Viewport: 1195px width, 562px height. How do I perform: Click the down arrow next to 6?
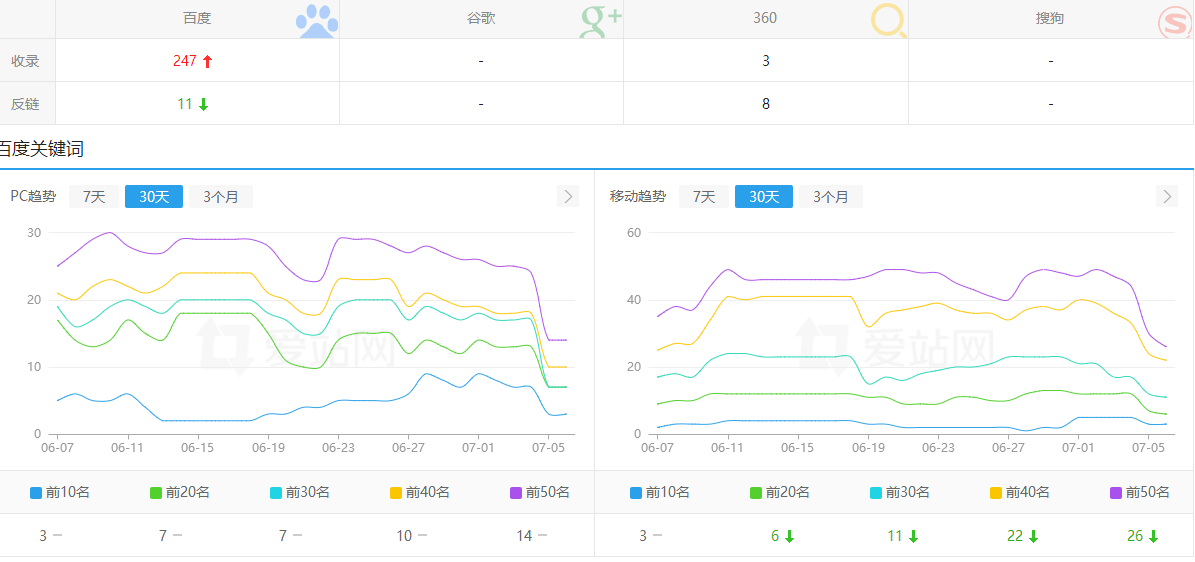(x=790, y=537)
